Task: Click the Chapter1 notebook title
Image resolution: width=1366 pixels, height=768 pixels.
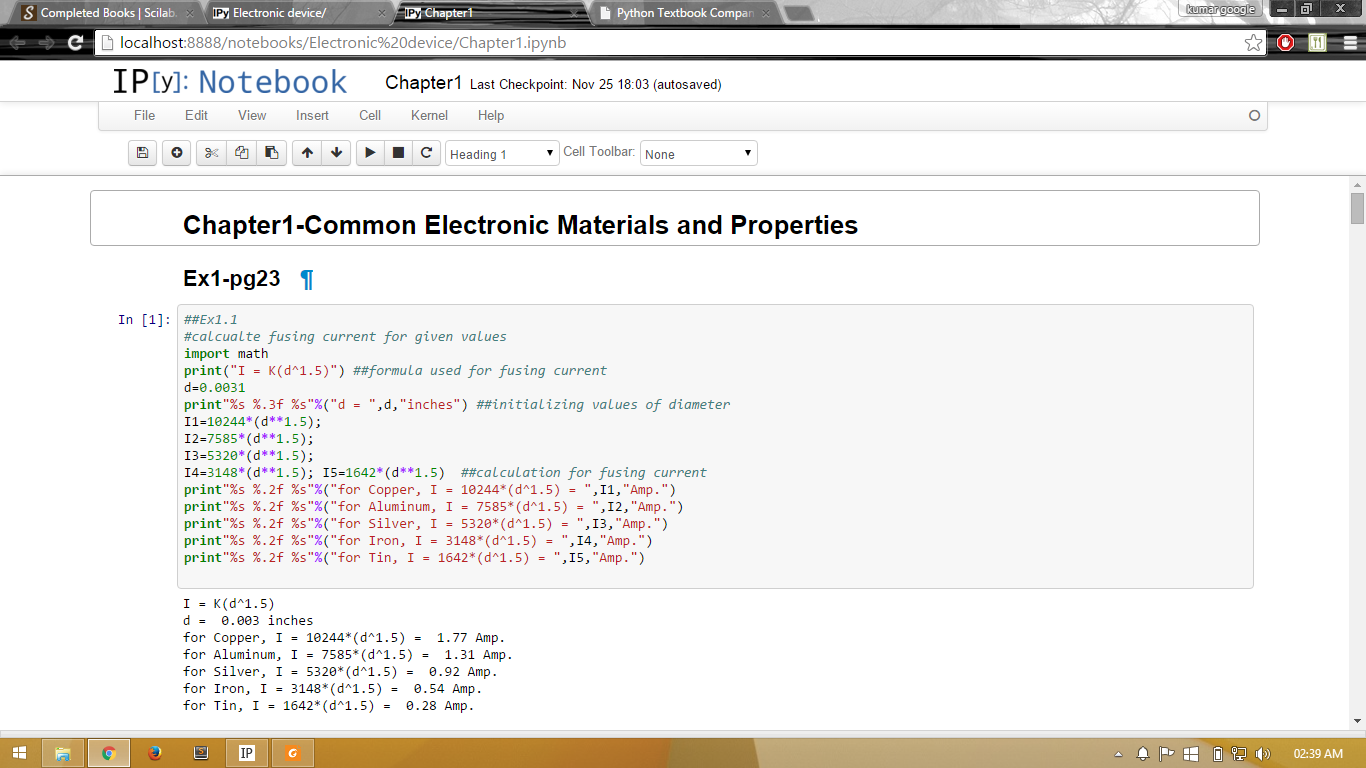Action: click(423, 83)
